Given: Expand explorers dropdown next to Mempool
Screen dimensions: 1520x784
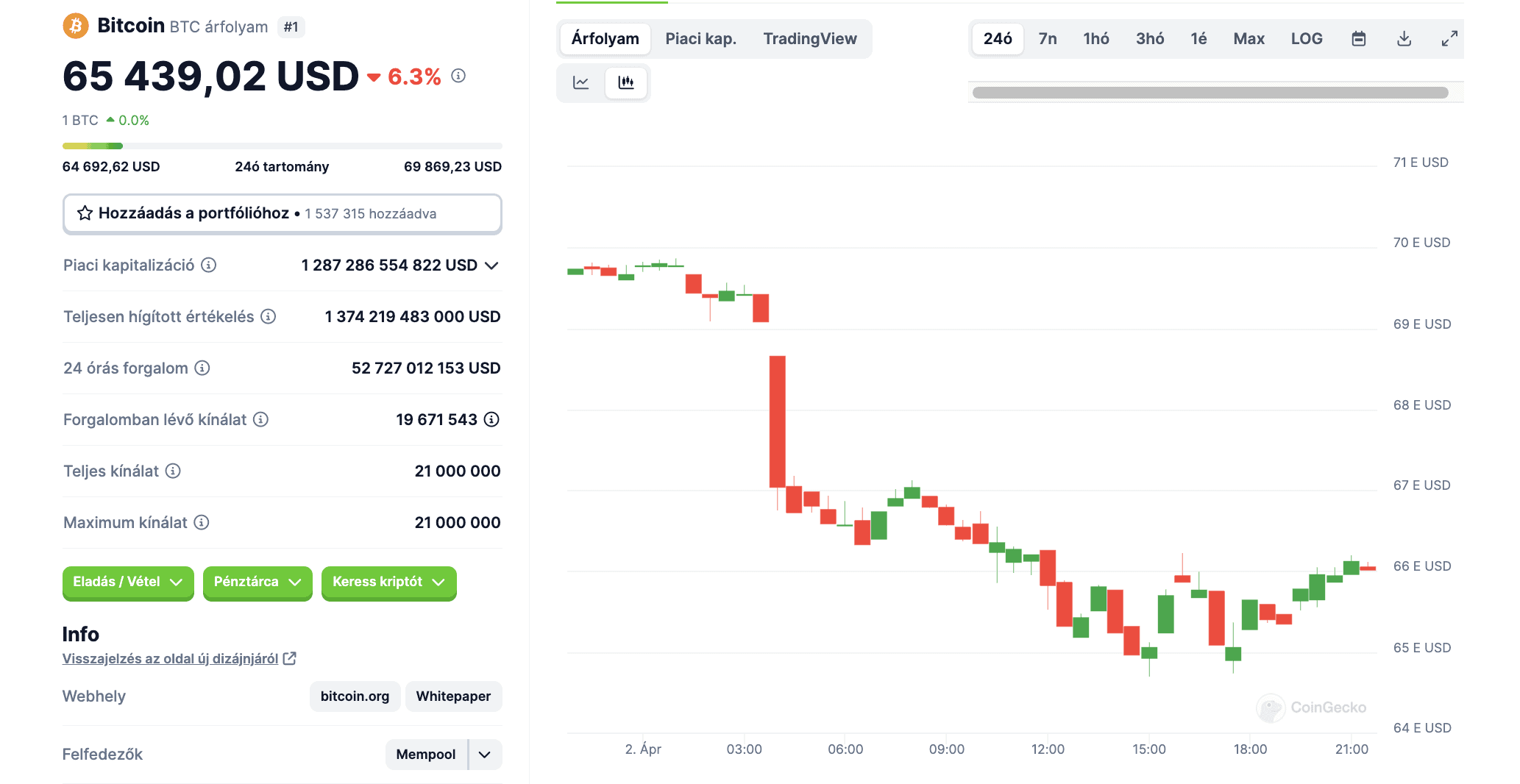Looking at the screenshot, I should 486,755.
